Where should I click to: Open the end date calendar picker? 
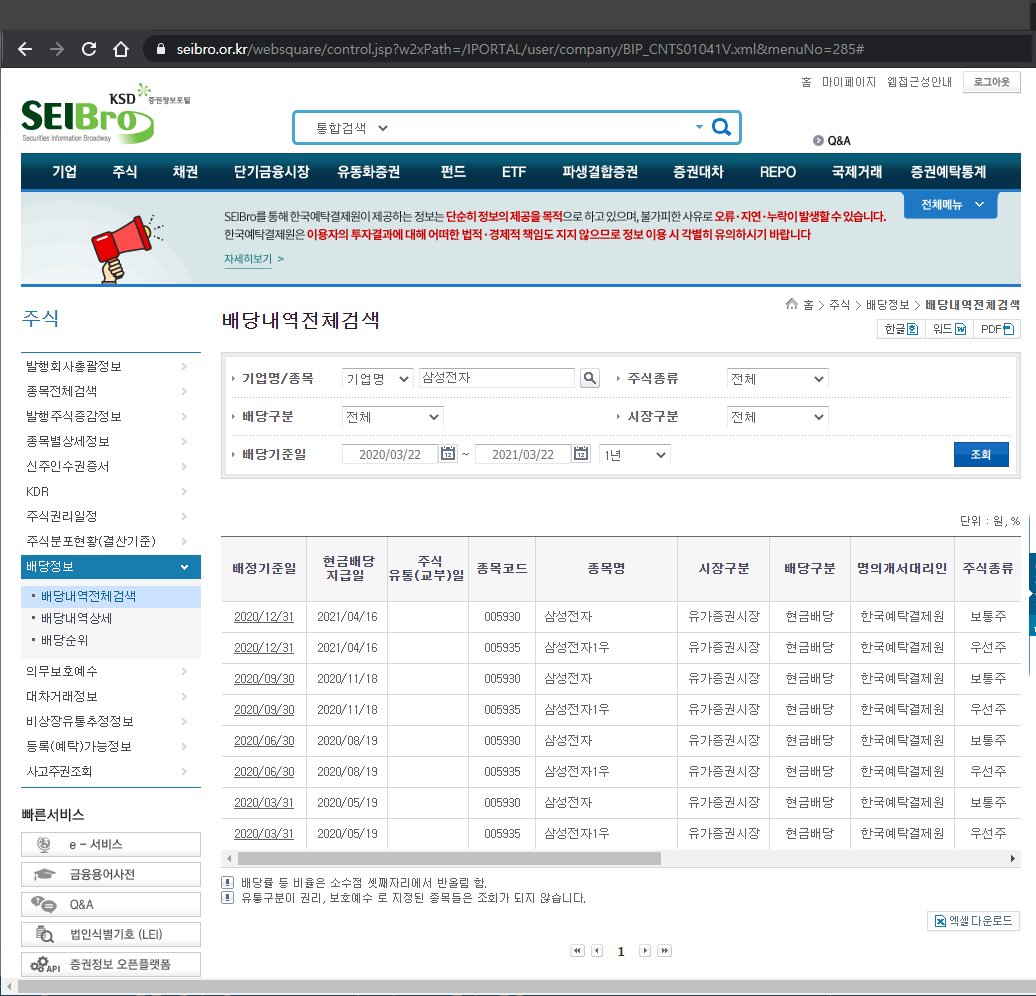pyautogui.click(x=581, y=453)
